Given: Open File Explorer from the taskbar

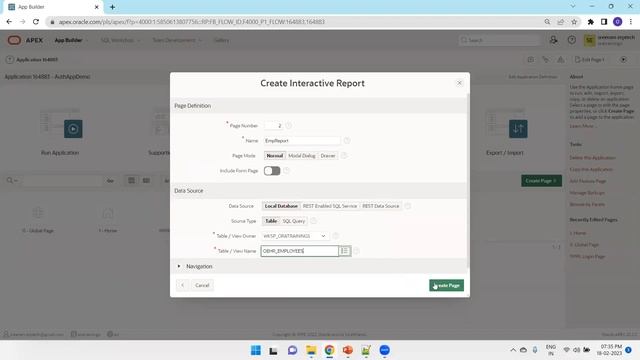Looking at the screenshot, I should point(311,350).
